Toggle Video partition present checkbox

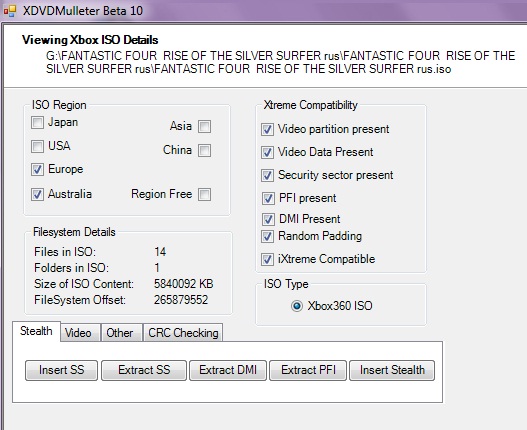pyautogui.click(x=268, y=130)
